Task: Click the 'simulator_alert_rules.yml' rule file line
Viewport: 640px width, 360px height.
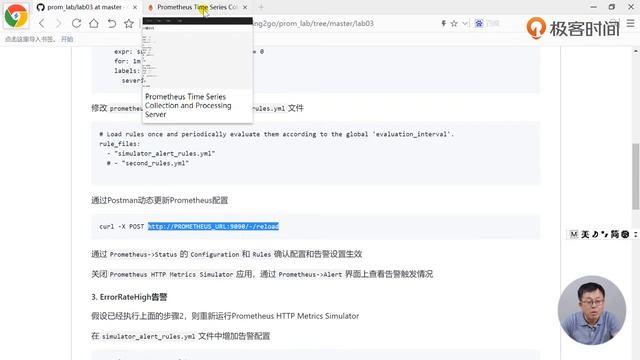Action: tap(161, 153)
